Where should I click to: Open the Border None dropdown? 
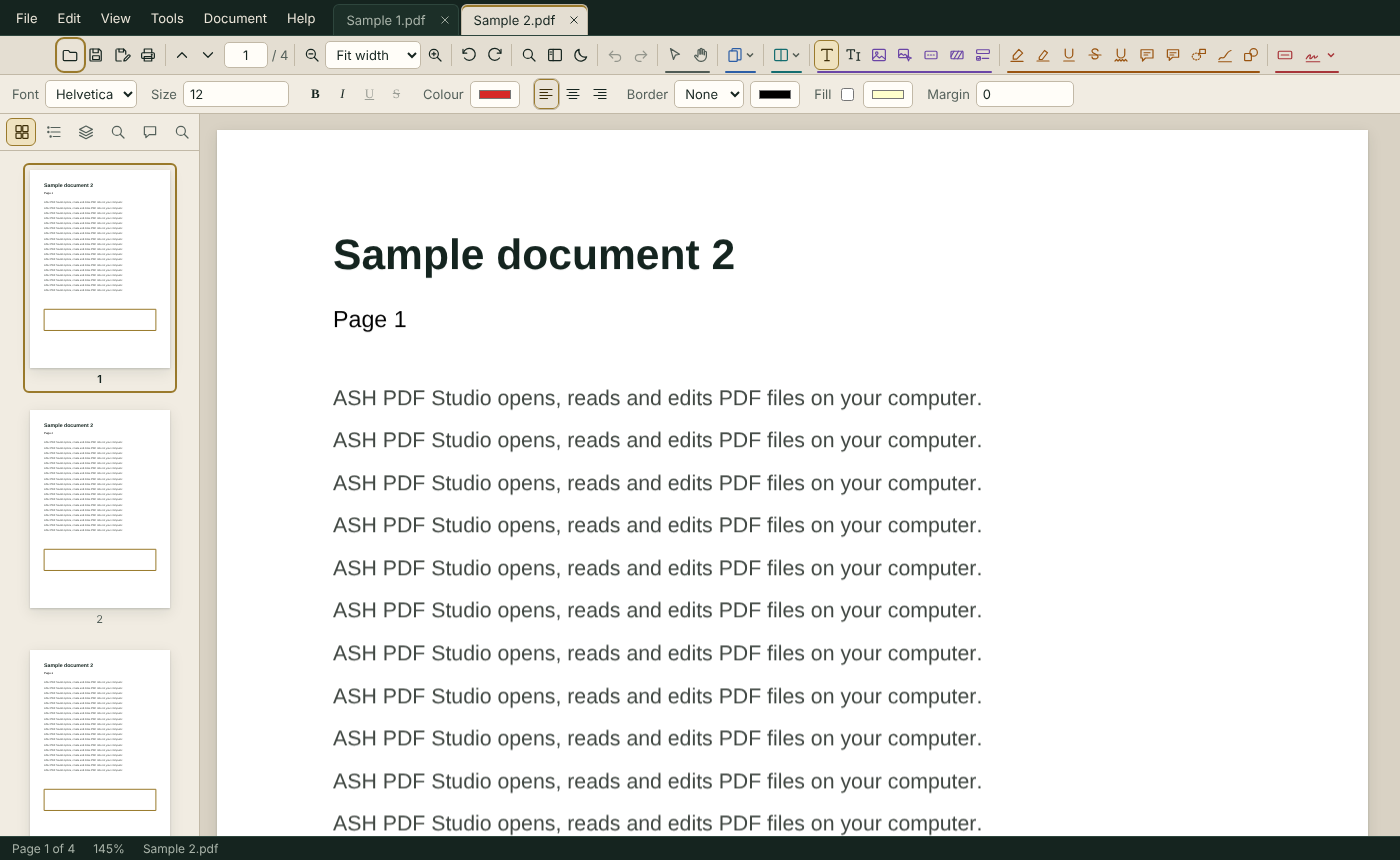pyautogui.click(x=709, y=94)
